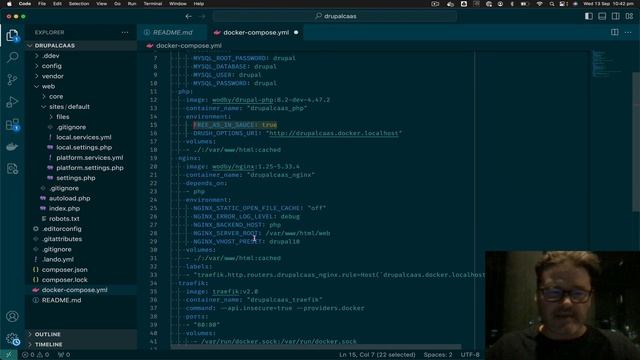Go back with the navigation arrow
This screenshot has width=640, height=360.
point(189,16)
